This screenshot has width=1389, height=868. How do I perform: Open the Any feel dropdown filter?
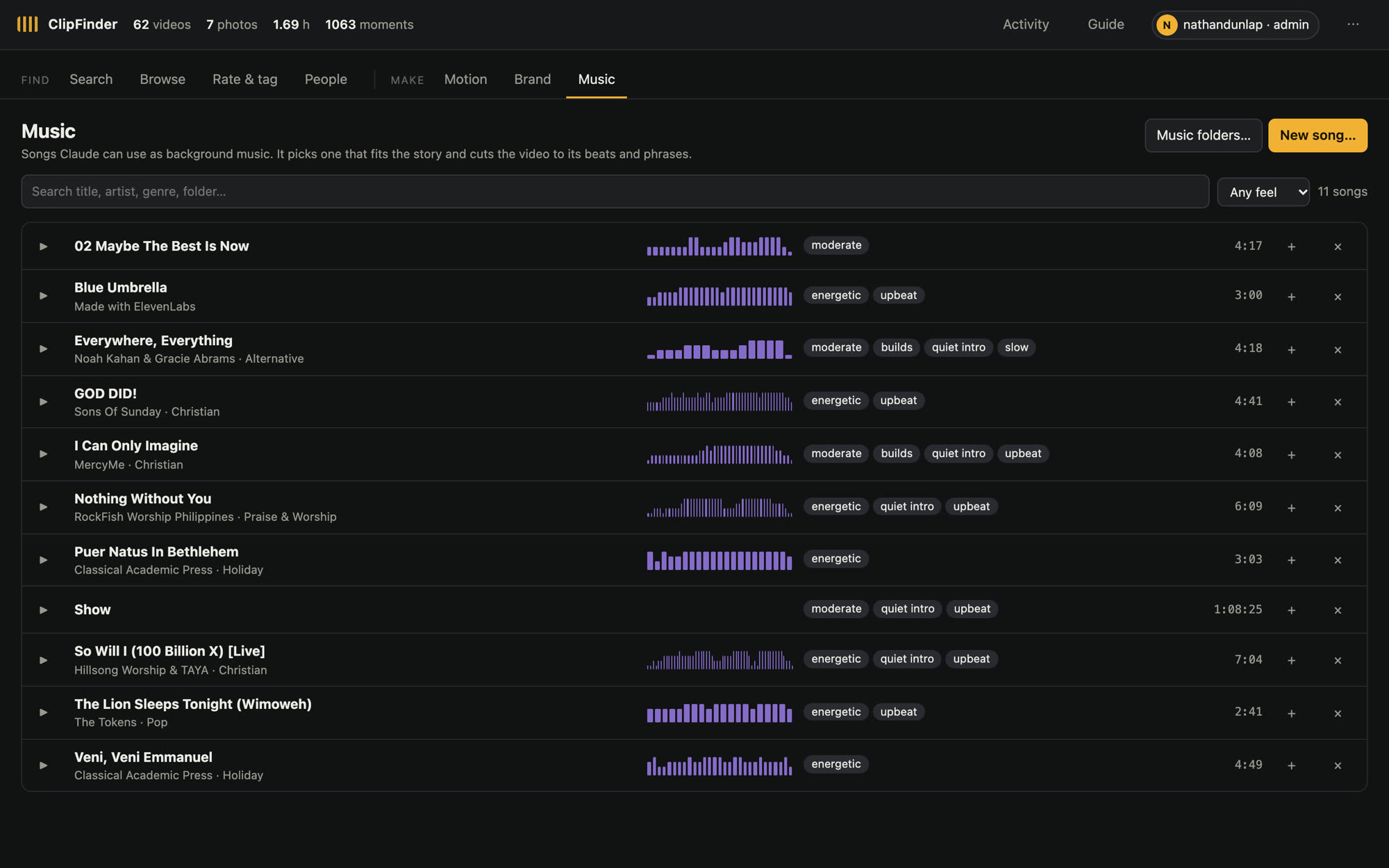1263,192
